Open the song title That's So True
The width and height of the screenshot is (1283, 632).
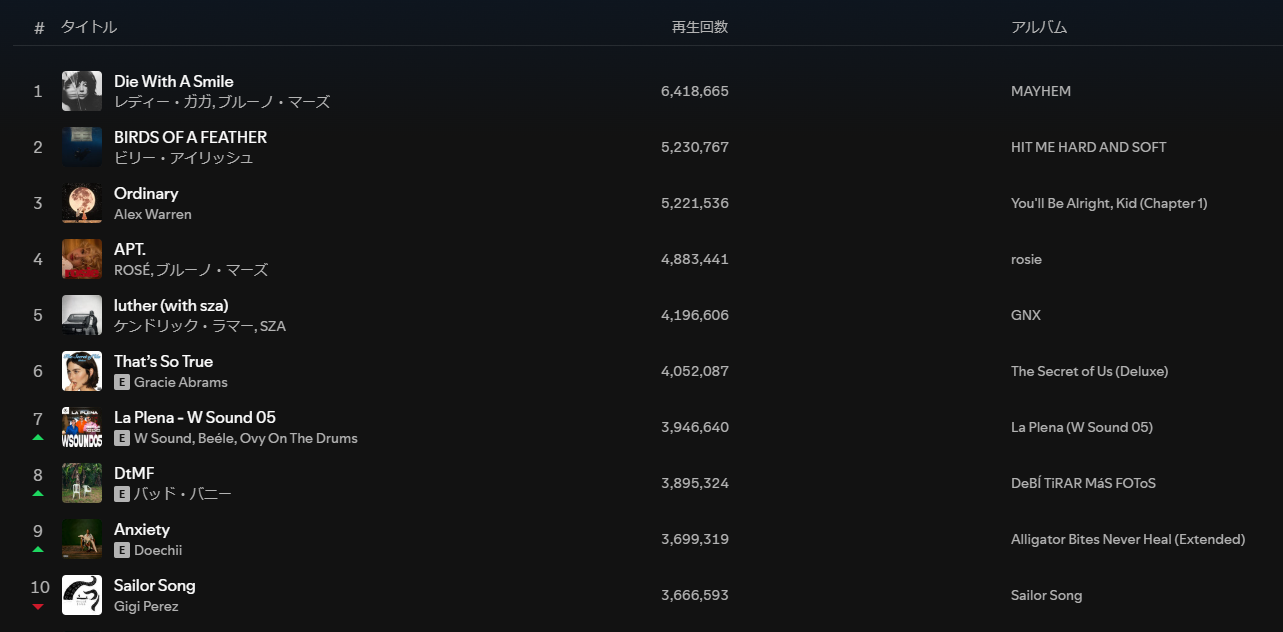click(163, 361)
